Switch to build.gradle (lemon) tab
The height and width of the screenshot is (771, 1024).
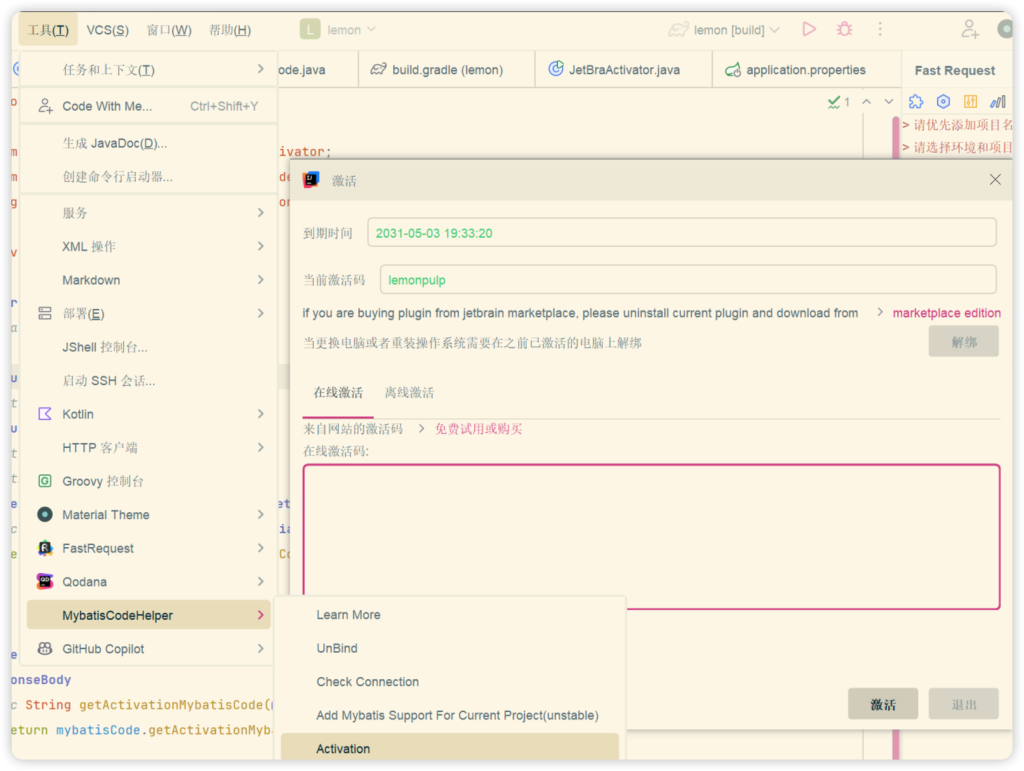(446, 70)
